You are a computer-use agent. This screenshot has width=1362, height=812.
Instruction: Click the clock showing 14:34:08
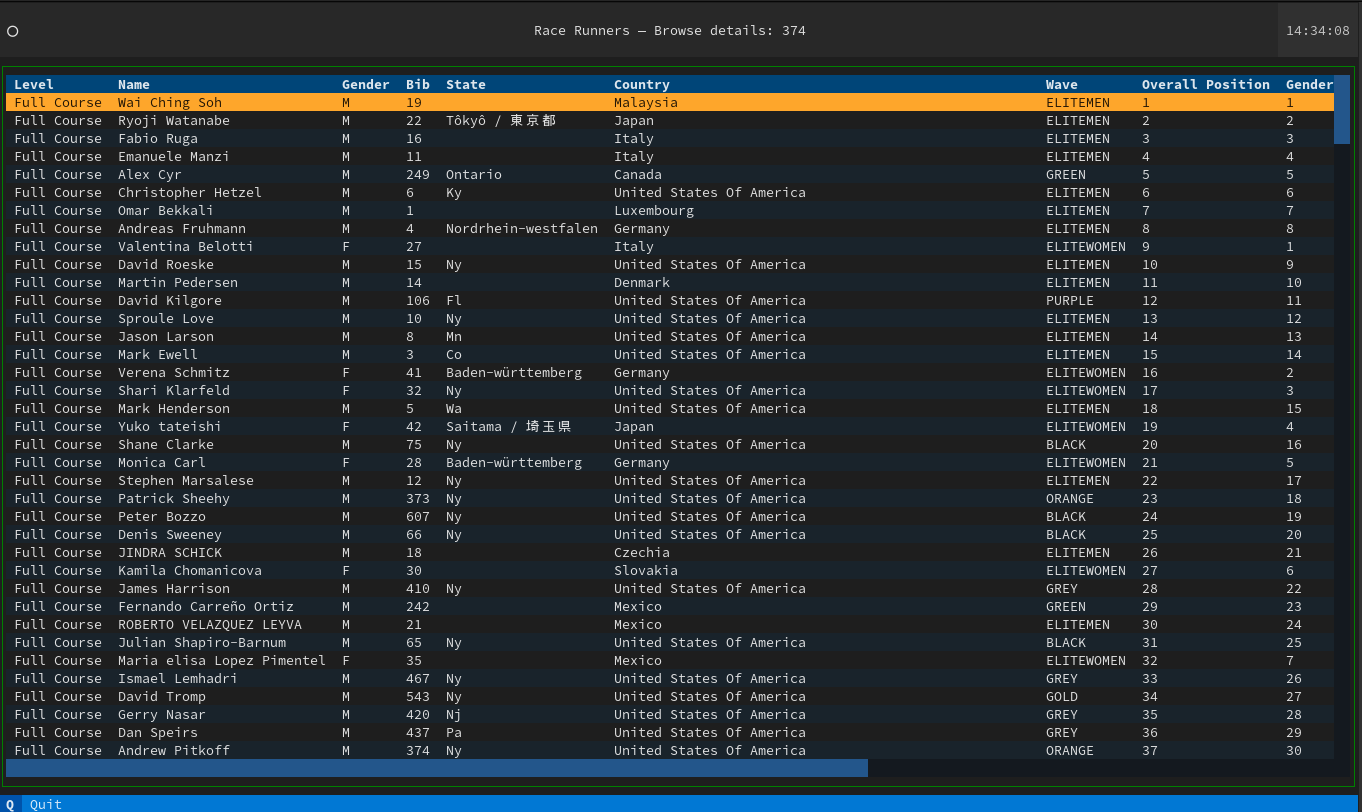click(1318, 31)
